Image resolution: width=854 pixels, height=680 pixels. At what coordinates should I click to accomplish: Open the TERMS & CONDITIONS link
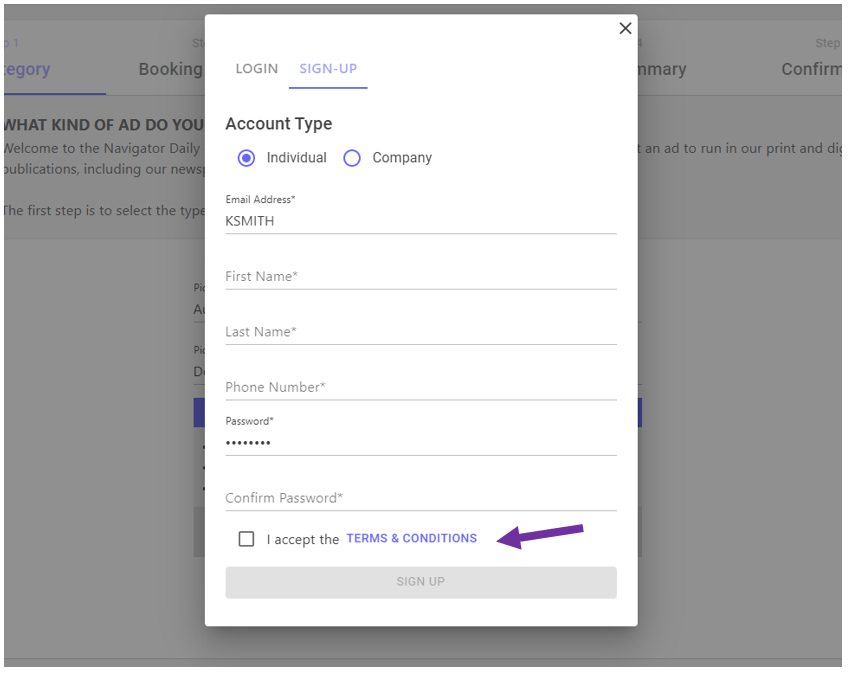[411, 539]
